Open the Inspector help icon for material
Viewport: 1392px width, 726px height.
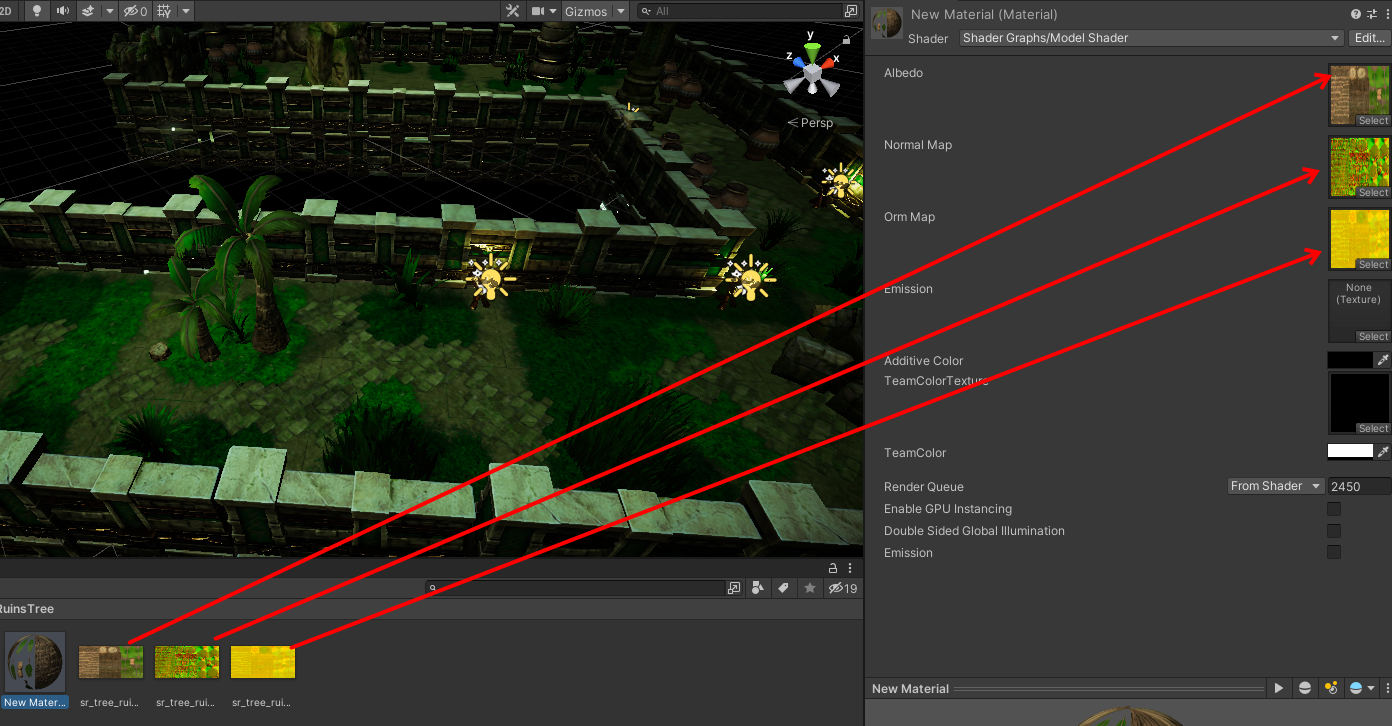coord(1356,14)
